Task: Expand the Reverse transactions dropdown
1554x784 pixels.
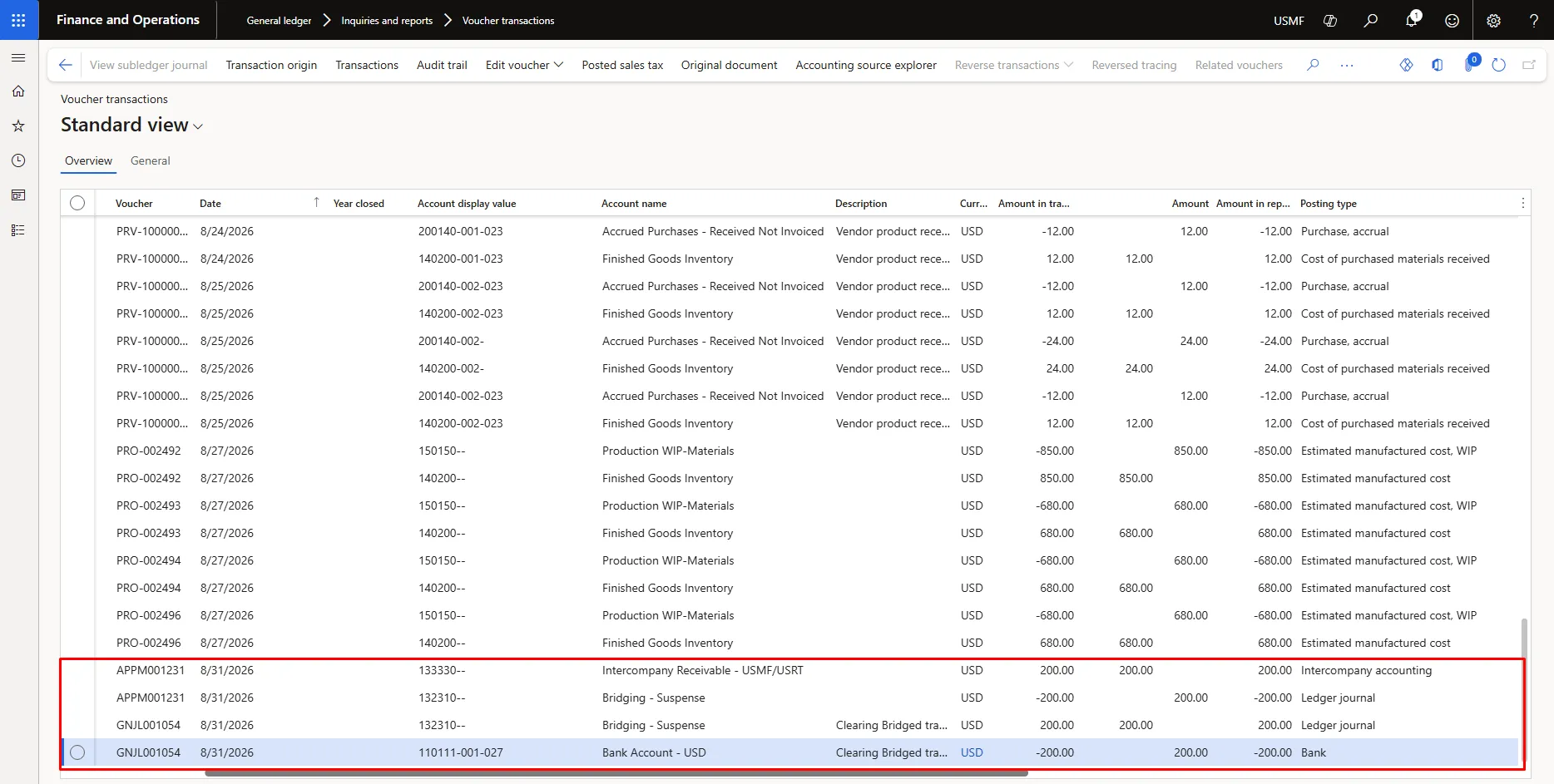Action: click(1014, 65)
